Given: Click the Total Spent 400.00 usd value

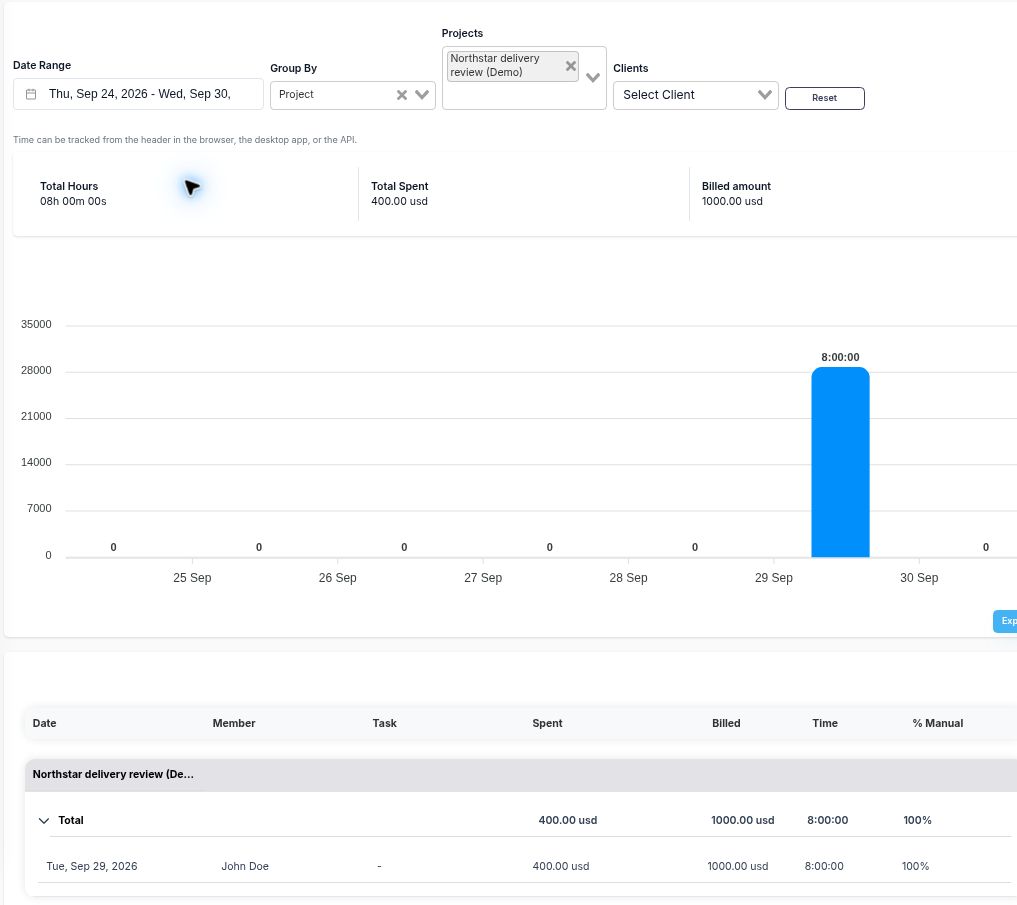Looking at the screenshot, I should point(399,201).
